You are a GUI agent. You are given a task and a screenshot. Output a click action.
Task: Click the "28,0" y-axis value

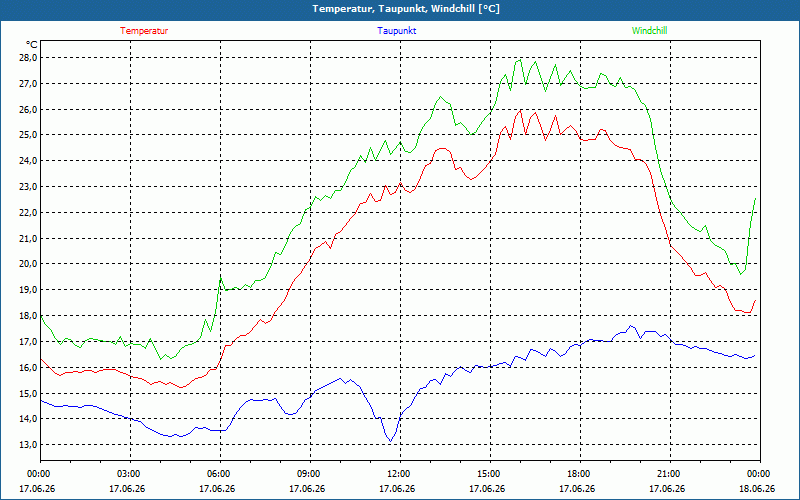(29, 58)
